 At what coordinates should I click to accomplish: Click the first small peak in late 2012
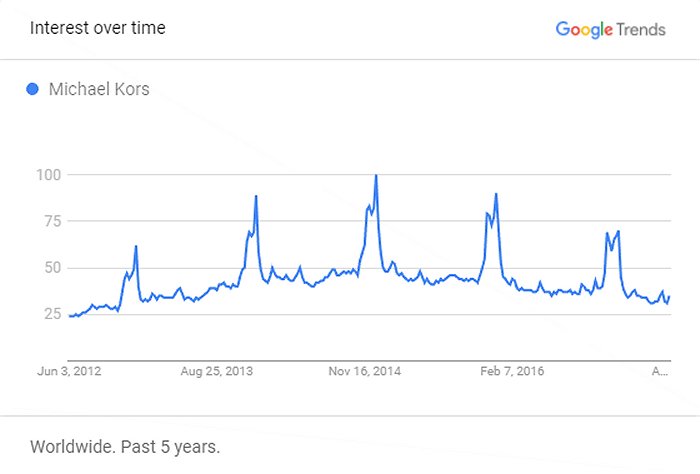pos(136,247)
